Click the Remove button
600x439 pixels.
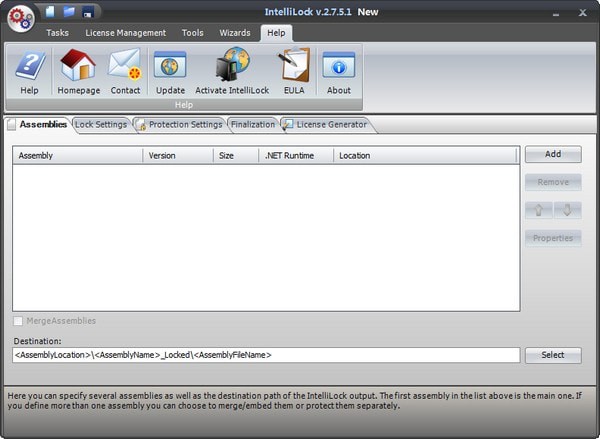coord(553,182)
